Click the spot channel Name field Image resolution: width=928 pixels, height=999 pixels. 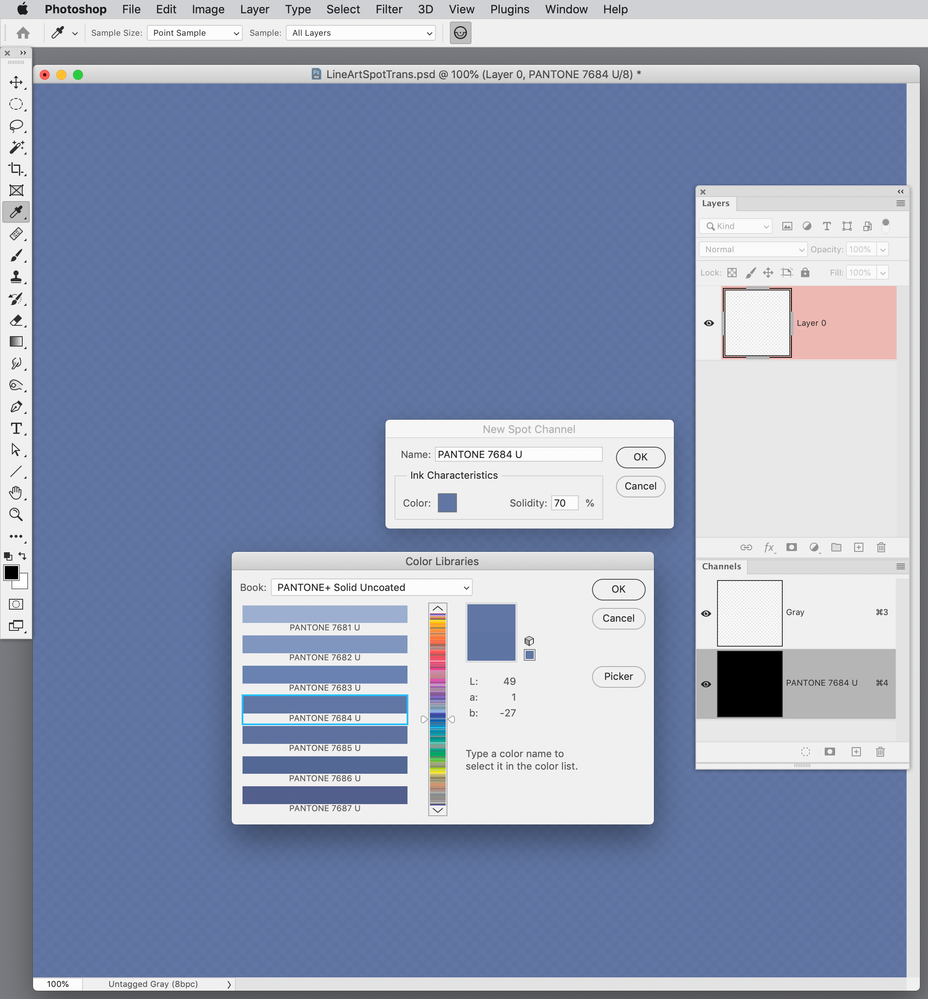tap(518, 454)
